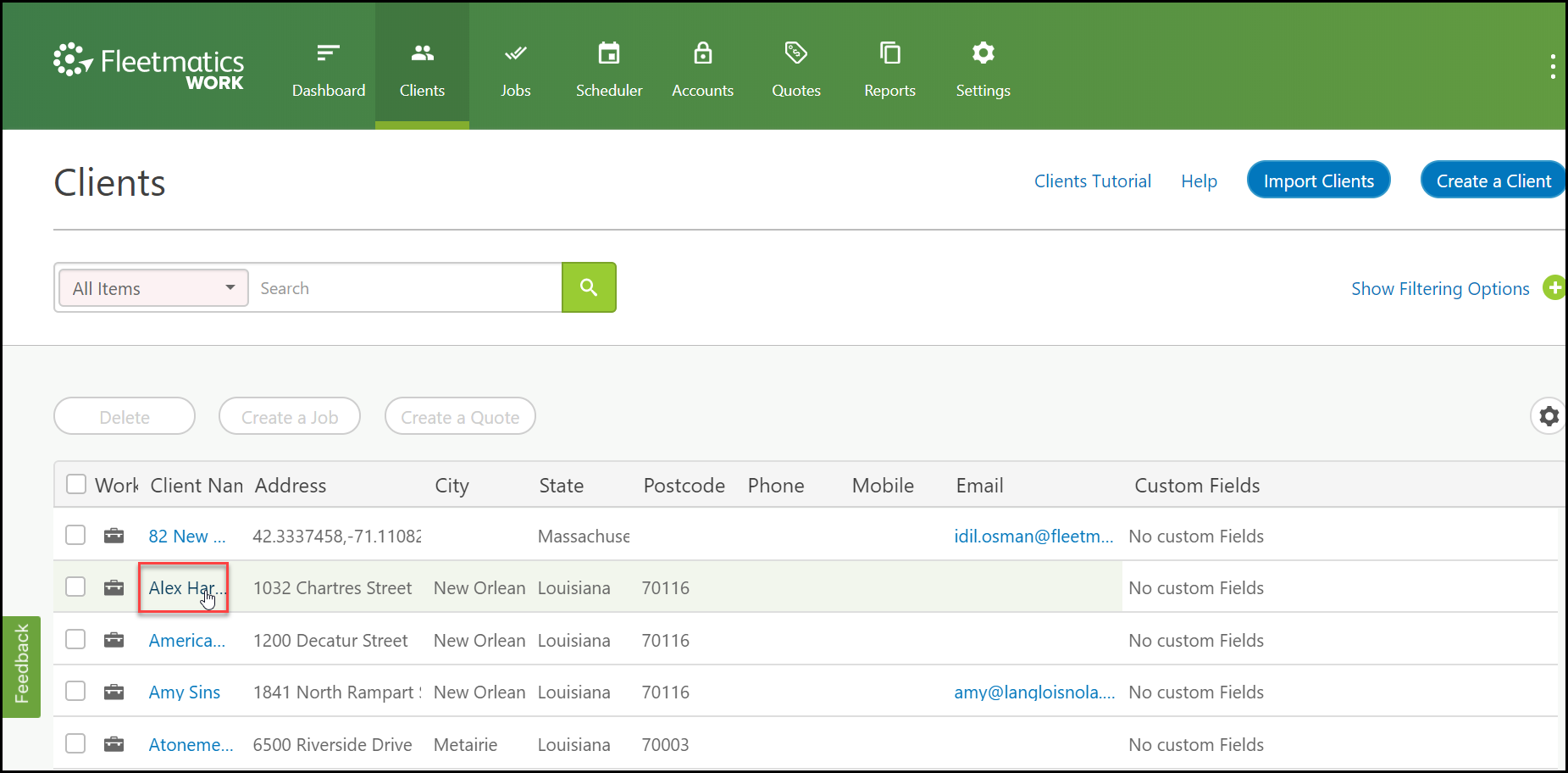Click the '42.3337458,-71.11082' address cell

click(337, 536)
